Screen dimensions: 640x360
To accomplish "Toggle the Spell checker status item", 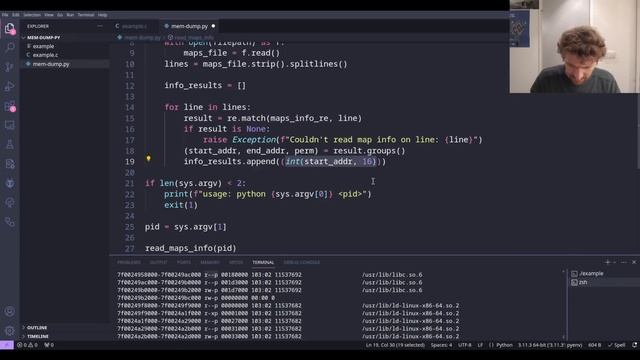I will 616,345.
